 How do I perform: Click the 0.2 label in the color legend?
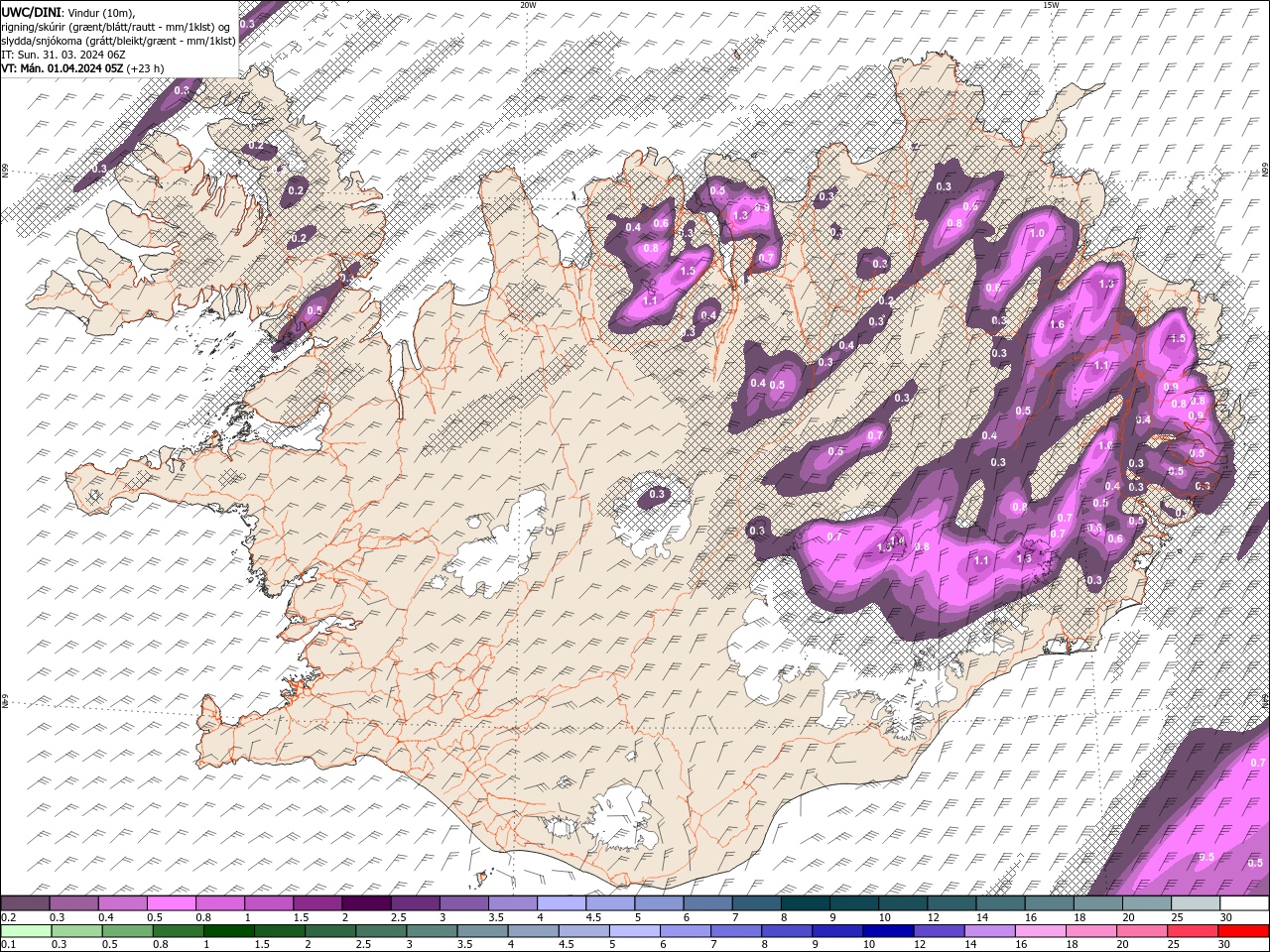(x=7, y=916)
